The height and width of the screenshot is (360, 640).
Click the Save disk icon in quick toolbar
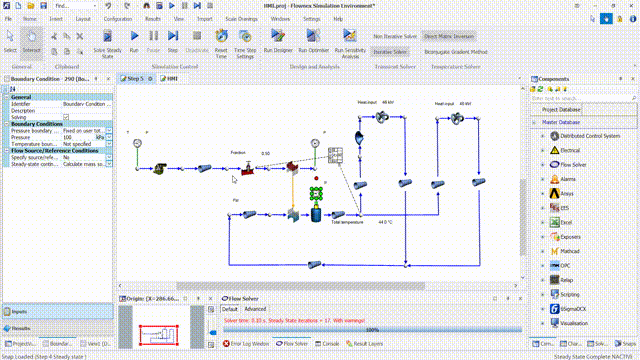43,6
